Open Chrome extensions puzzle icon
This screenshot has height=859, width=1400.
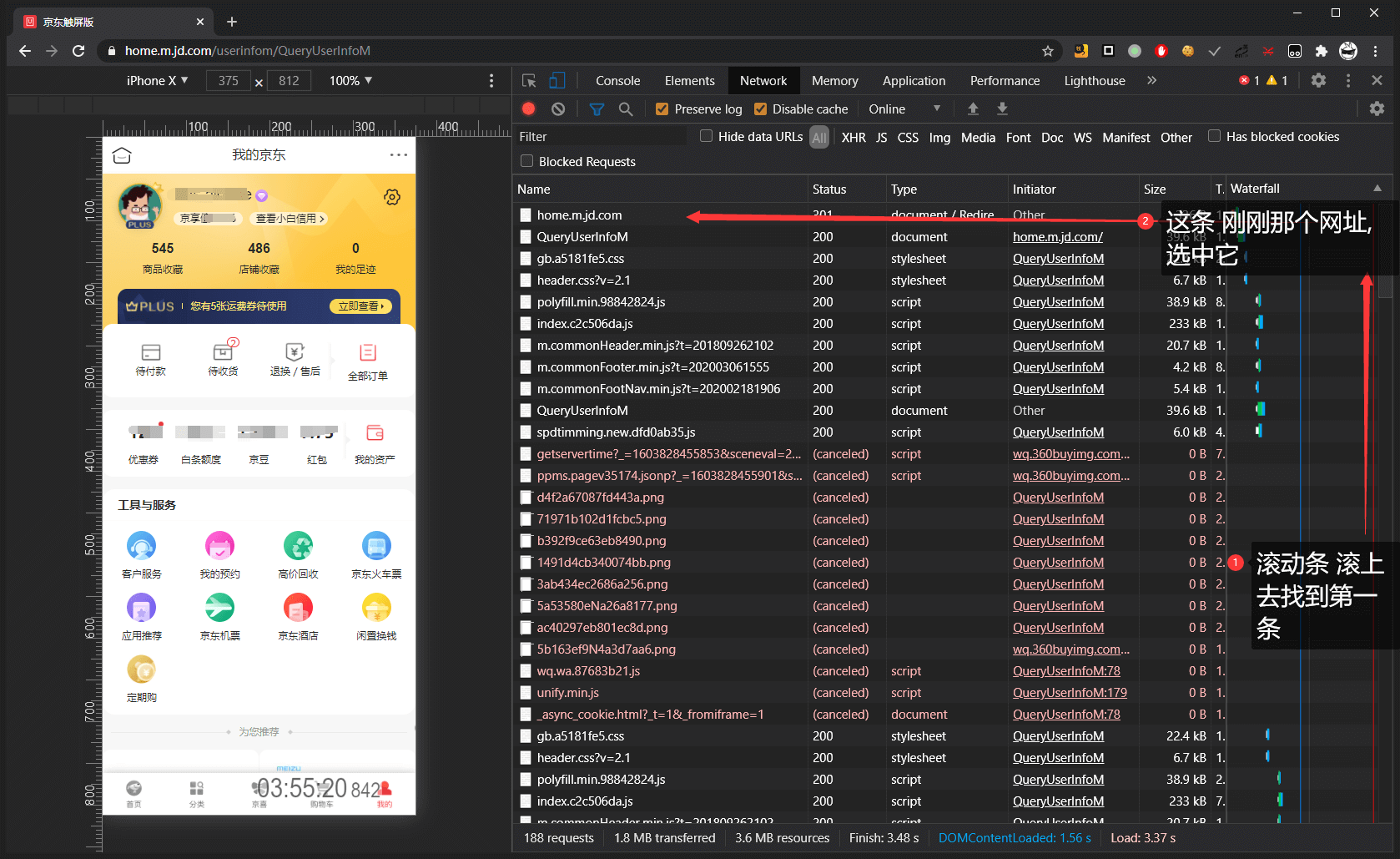[x=1322, y=51]
